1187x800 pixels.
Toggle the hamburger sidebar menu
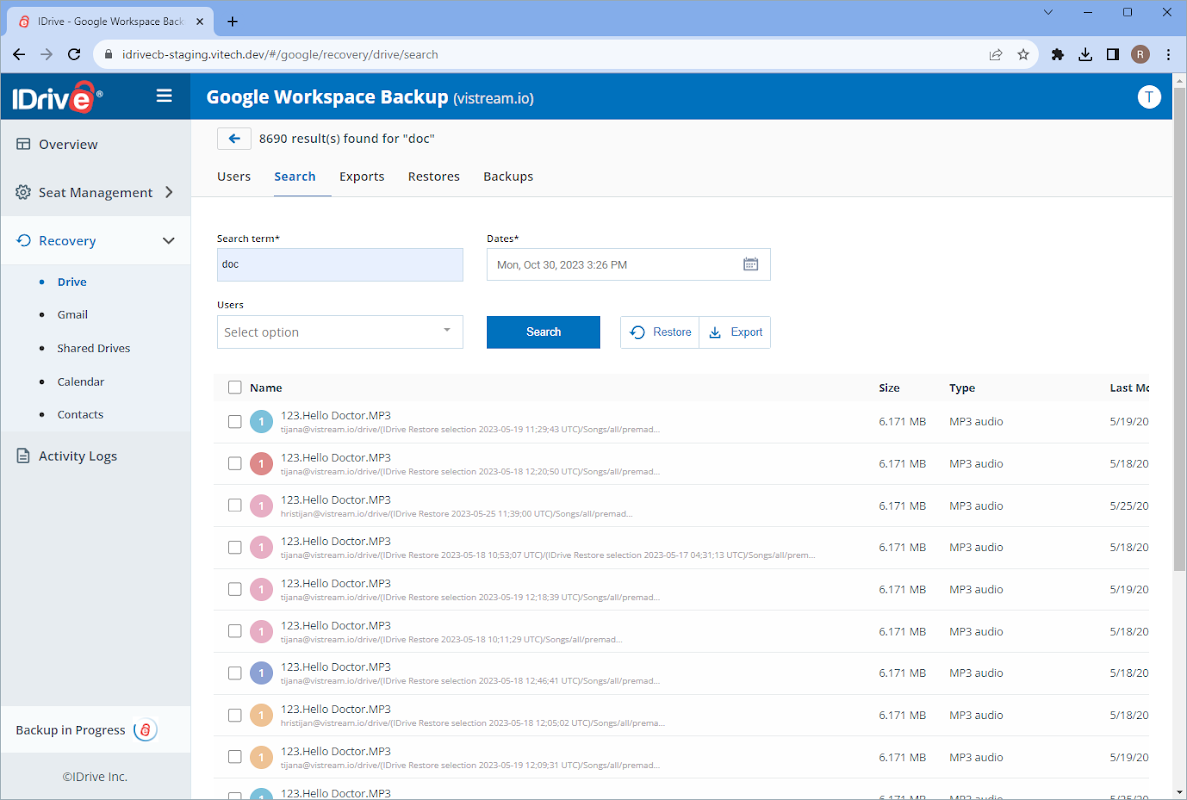coord(164,96)
